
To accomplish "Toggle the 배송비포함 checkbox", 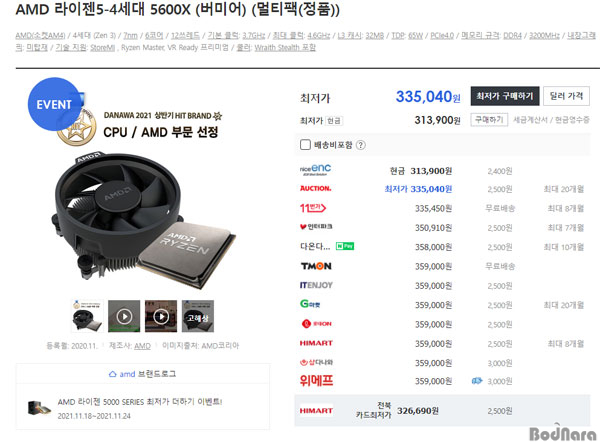I will (x=305, y=145).
